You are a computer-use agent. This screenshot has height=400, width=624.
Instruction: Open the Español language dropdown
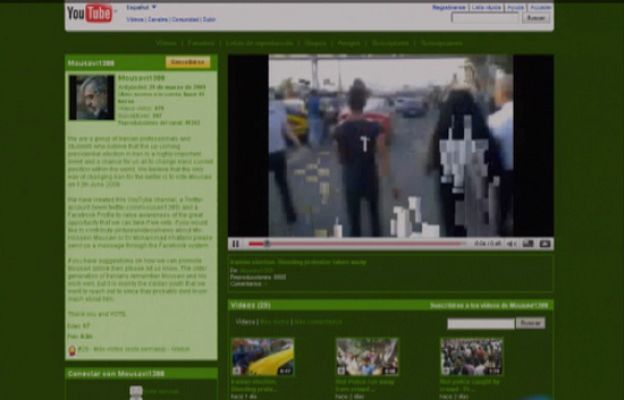[x=142, y=7]
